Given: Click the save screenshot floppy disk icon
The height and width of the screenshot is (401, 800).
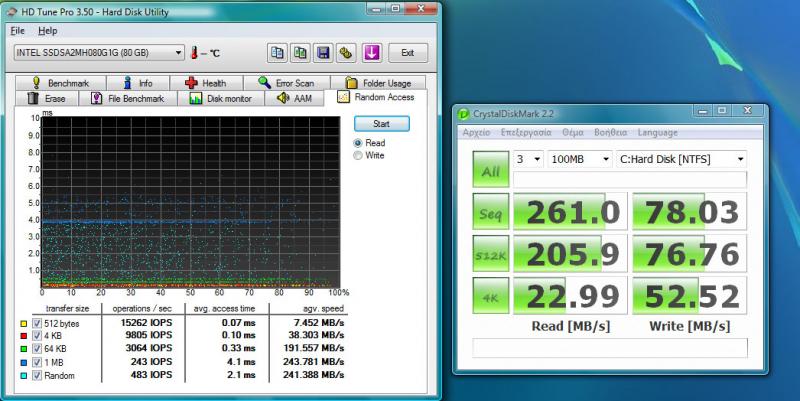Looking at the screenshot, I should pyautogui.click(x=323, y=53).
